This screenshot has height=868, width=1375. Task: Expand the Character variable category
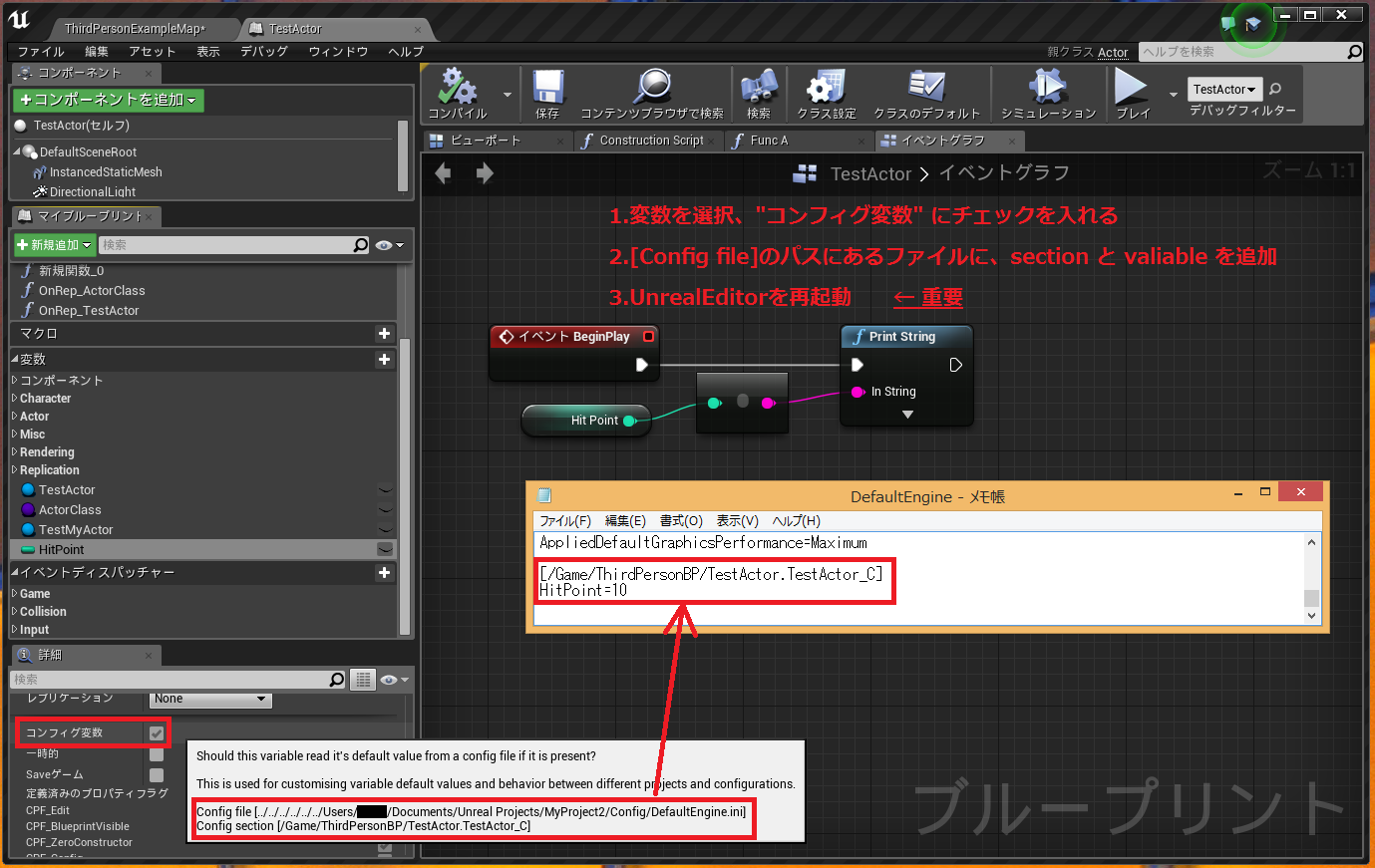click(15, 399)
